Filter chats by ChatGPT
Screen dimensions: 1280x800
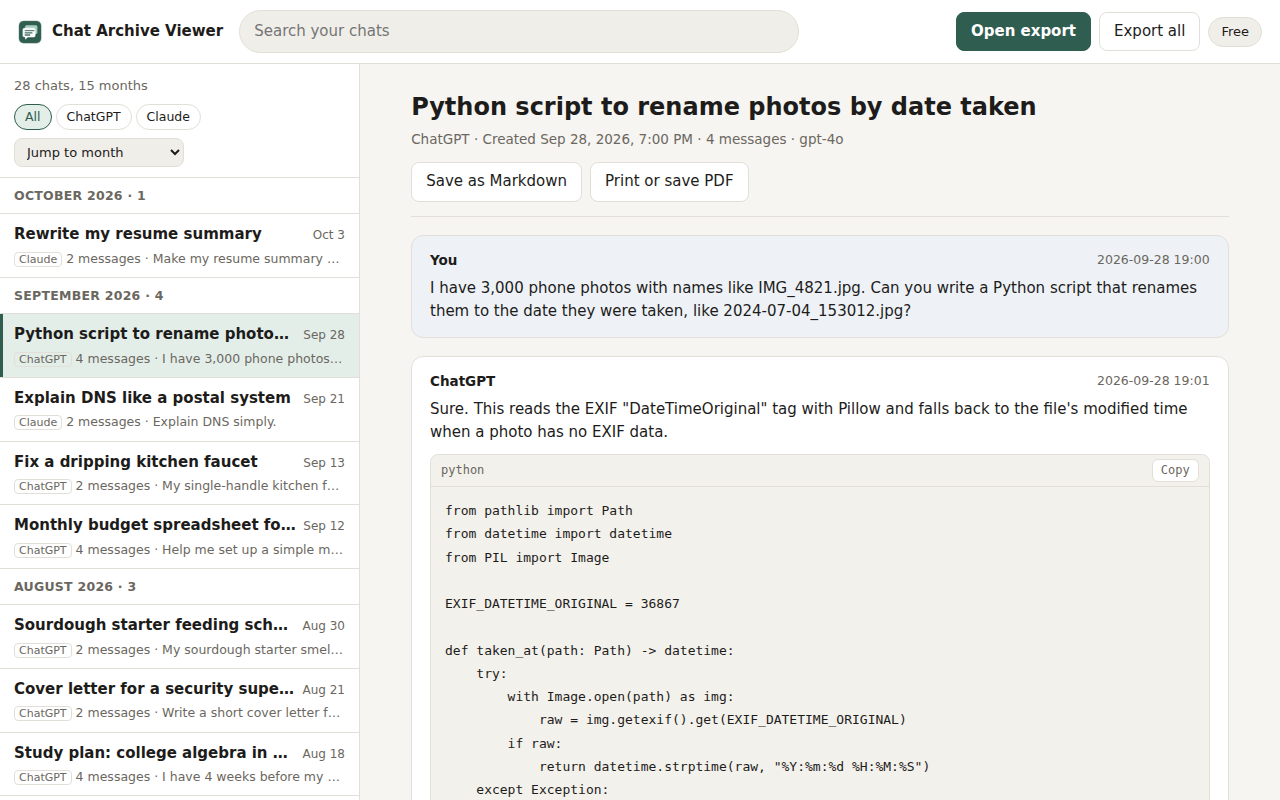click(x=94, y=117)
